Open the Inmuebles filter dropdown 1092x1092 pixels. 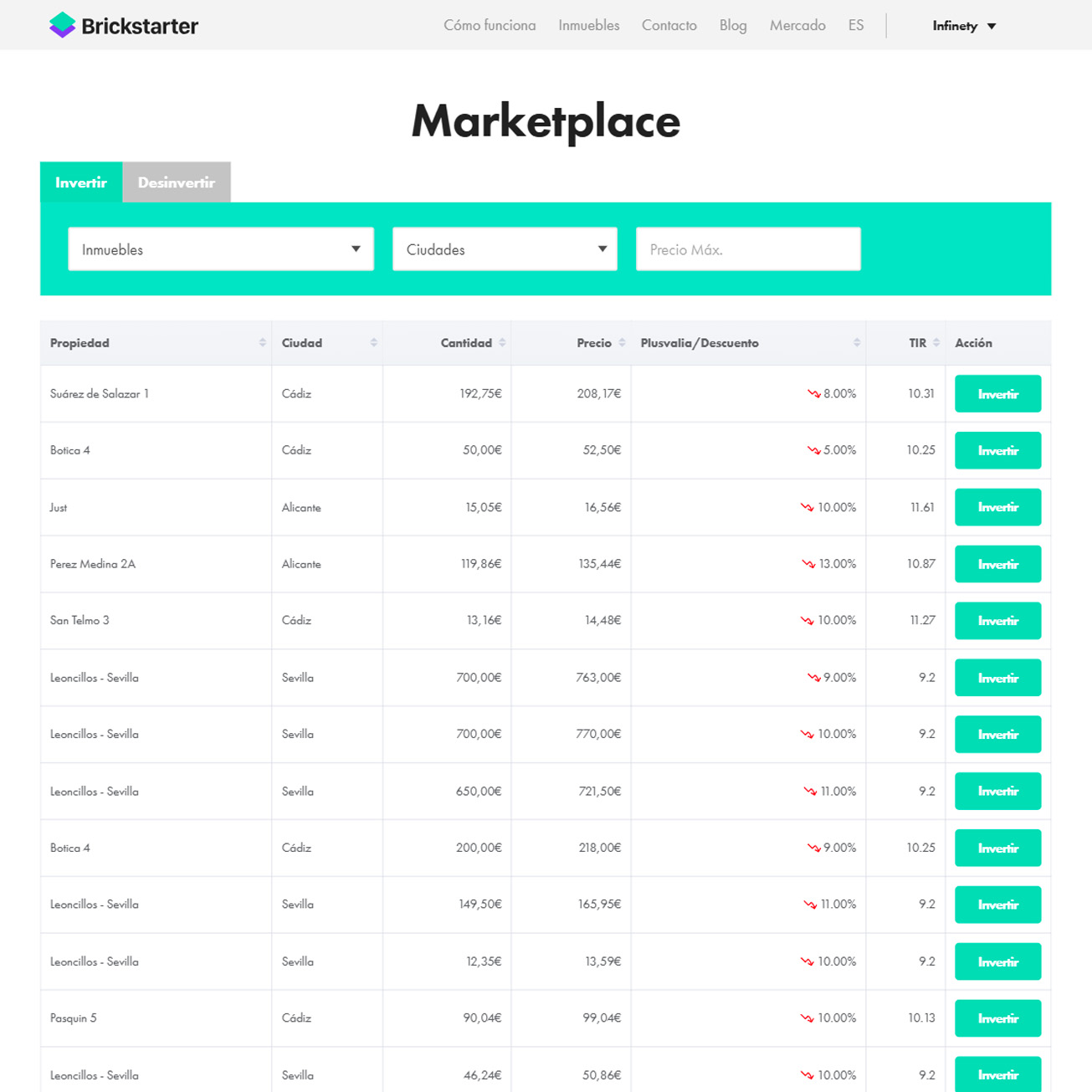[x=221, y=249]
